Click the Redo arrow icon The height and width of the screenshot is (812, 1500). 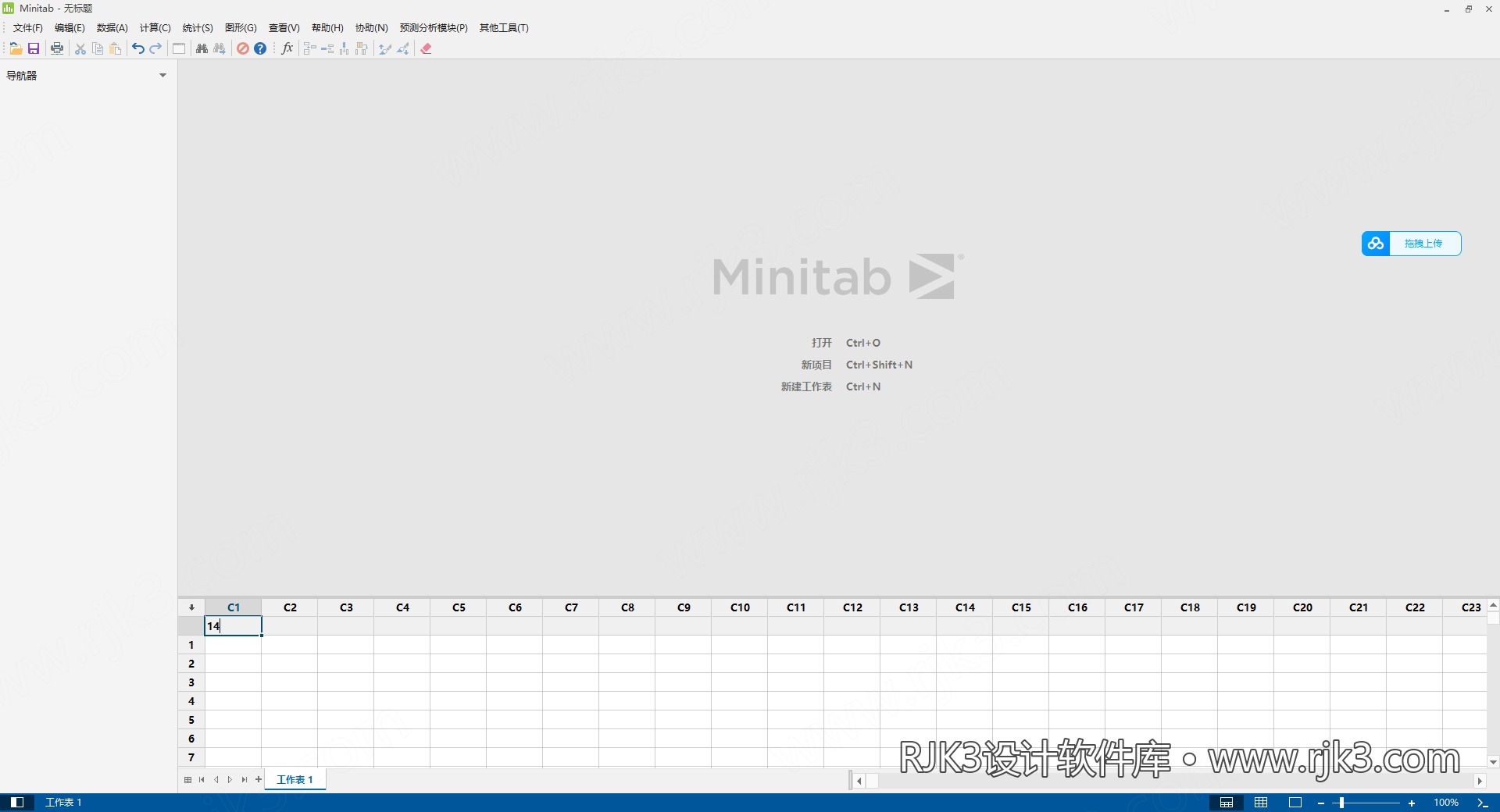point(155,48)
